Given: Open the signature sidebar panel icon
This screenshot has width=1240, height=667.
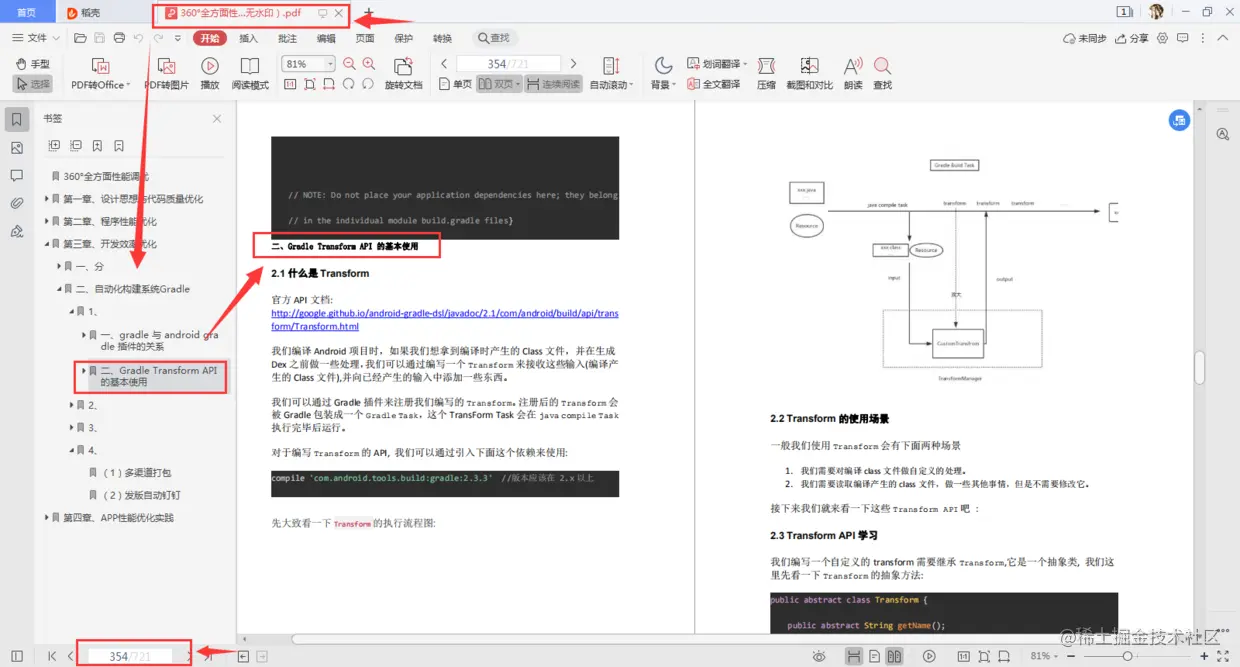Looking at the screenshot, I should 16,232.
